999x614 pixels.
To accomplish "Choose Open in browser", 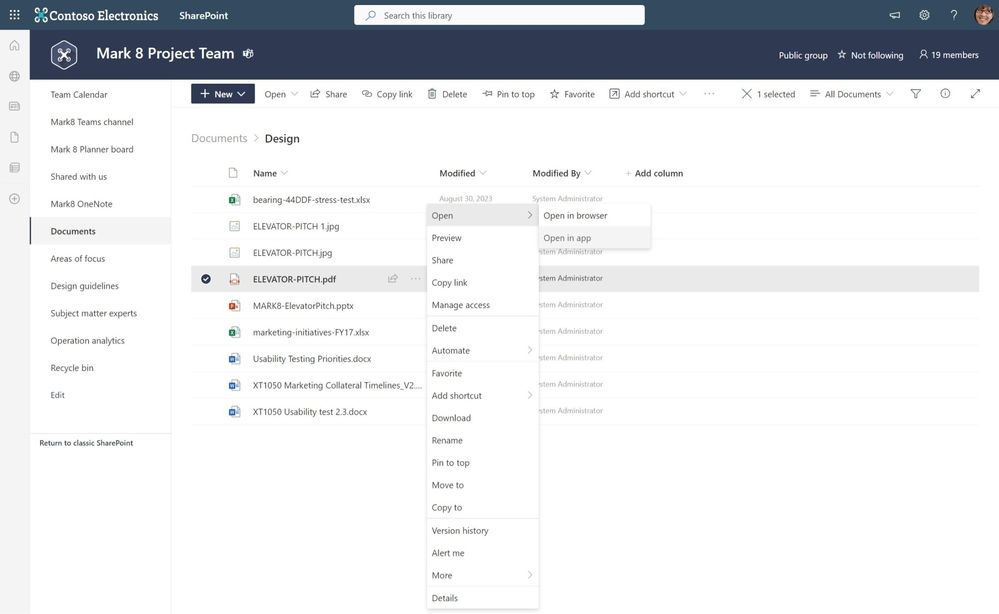I will tap(594, 215).
